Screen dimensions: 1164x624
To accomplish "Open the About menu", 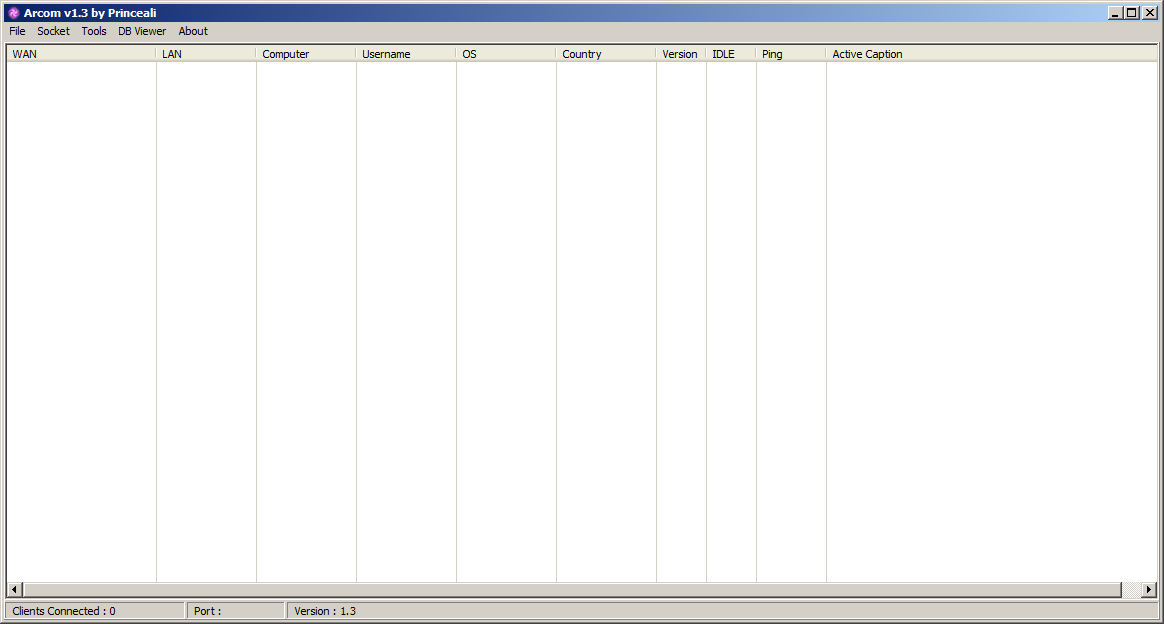I will (x=193, y=31).
